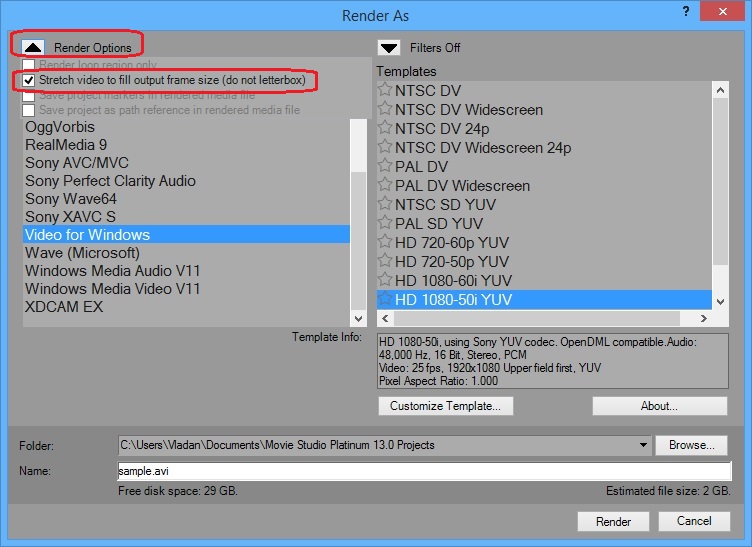The height and width of the screenshot is (547, 752).
Task: Favorite the HD 1080-60i YUV template
Action: tap(385, 281)
